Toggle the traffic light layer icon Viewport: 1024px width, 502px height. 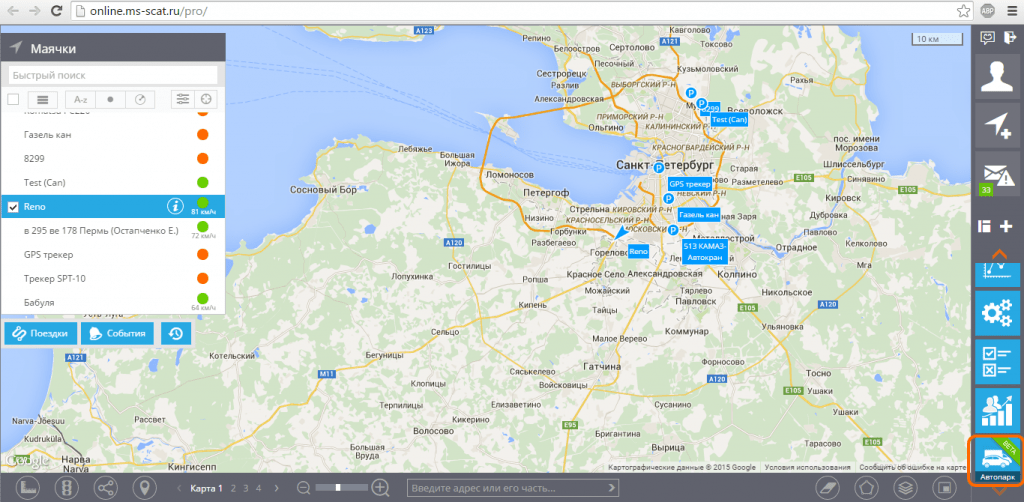pyautogui.click(x=66, y=487)
